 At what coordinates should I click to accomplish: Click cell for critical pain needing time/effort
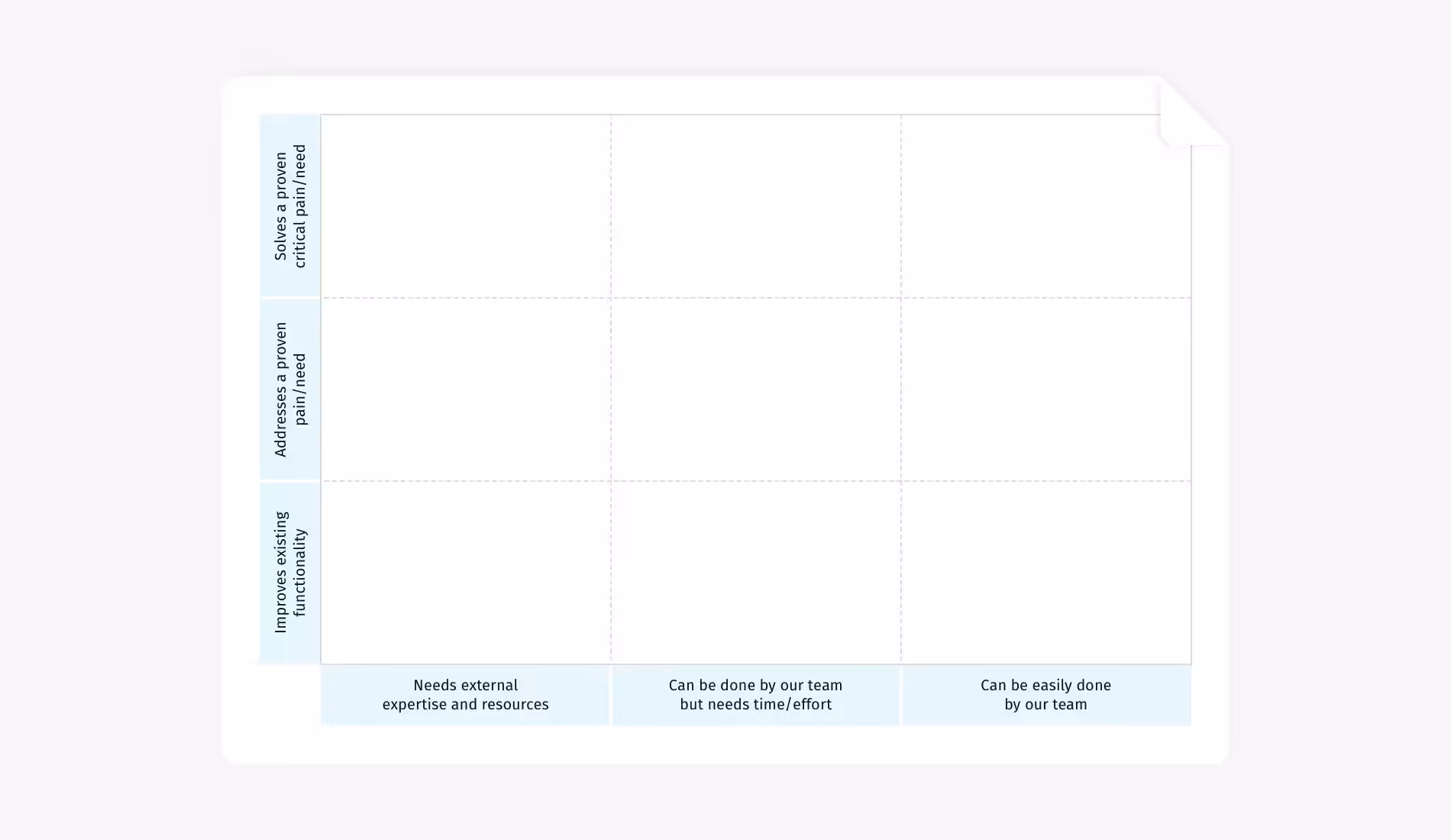click(756, 206)
